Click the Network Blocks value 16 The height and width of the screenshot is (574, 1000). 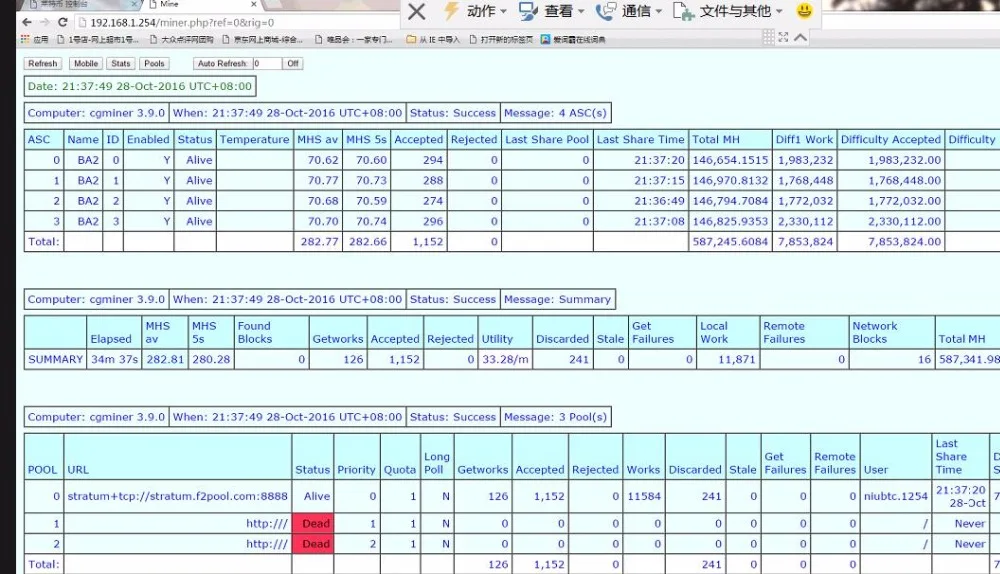(892, 359)
